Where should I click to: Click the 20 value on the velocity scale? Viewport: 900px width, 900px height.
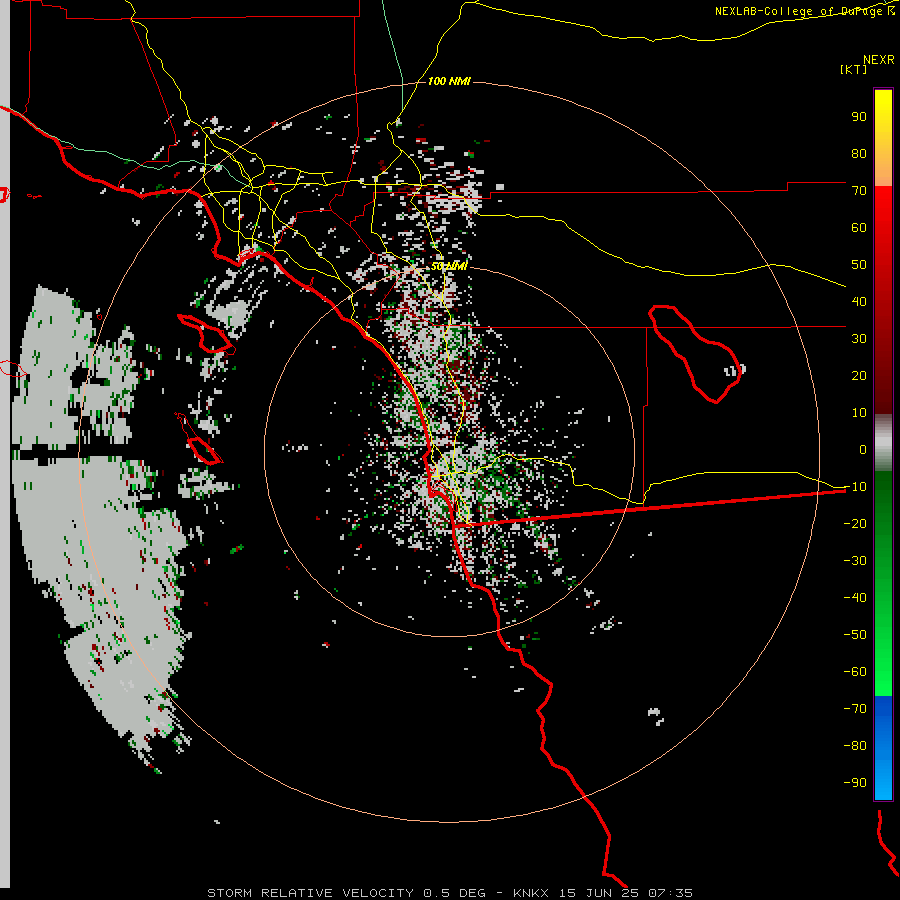(x=859, y=376)
